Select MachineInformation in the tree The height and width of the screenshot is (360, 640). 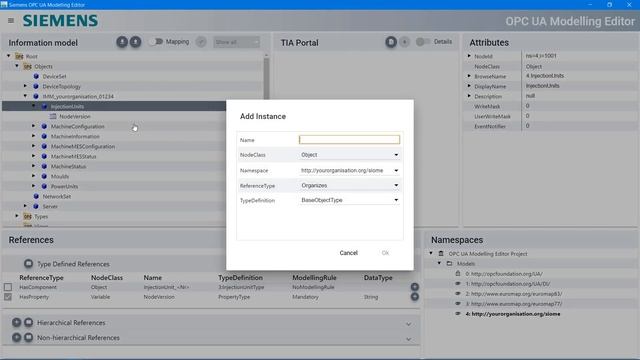pos(75,136)
